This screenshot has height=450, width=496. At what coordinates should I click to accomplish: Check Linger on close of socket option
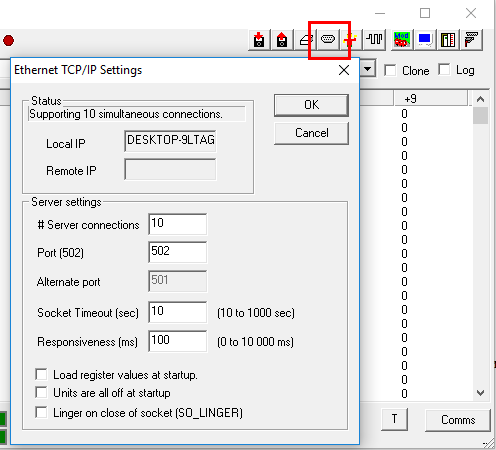point(41,412)
